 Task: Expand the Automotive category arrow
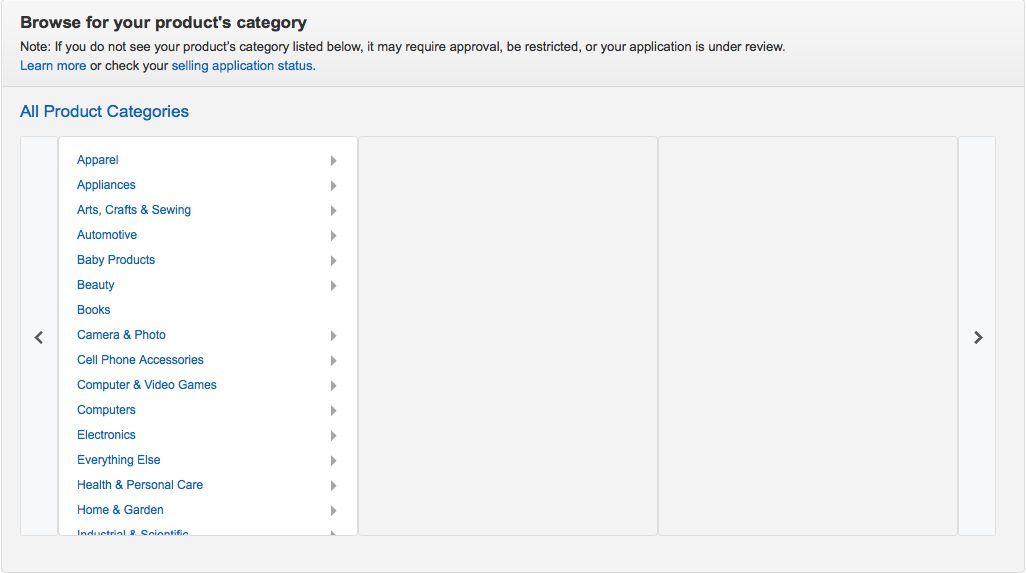333,235
